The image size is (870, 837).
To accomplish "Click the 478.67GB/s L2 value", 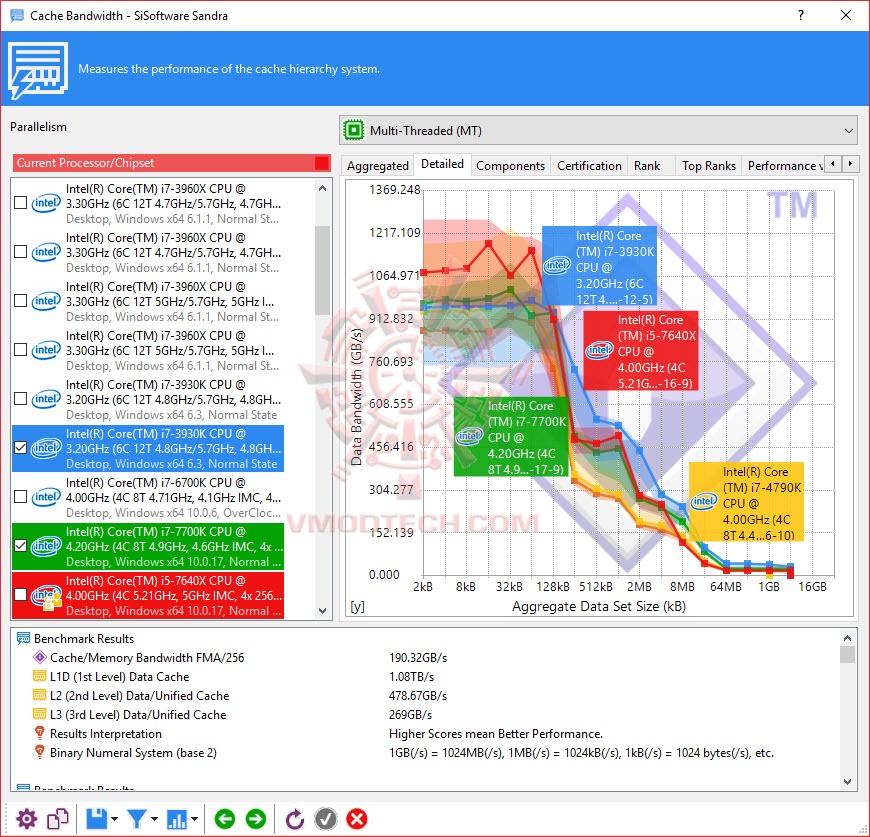I will tap(418, 695).
